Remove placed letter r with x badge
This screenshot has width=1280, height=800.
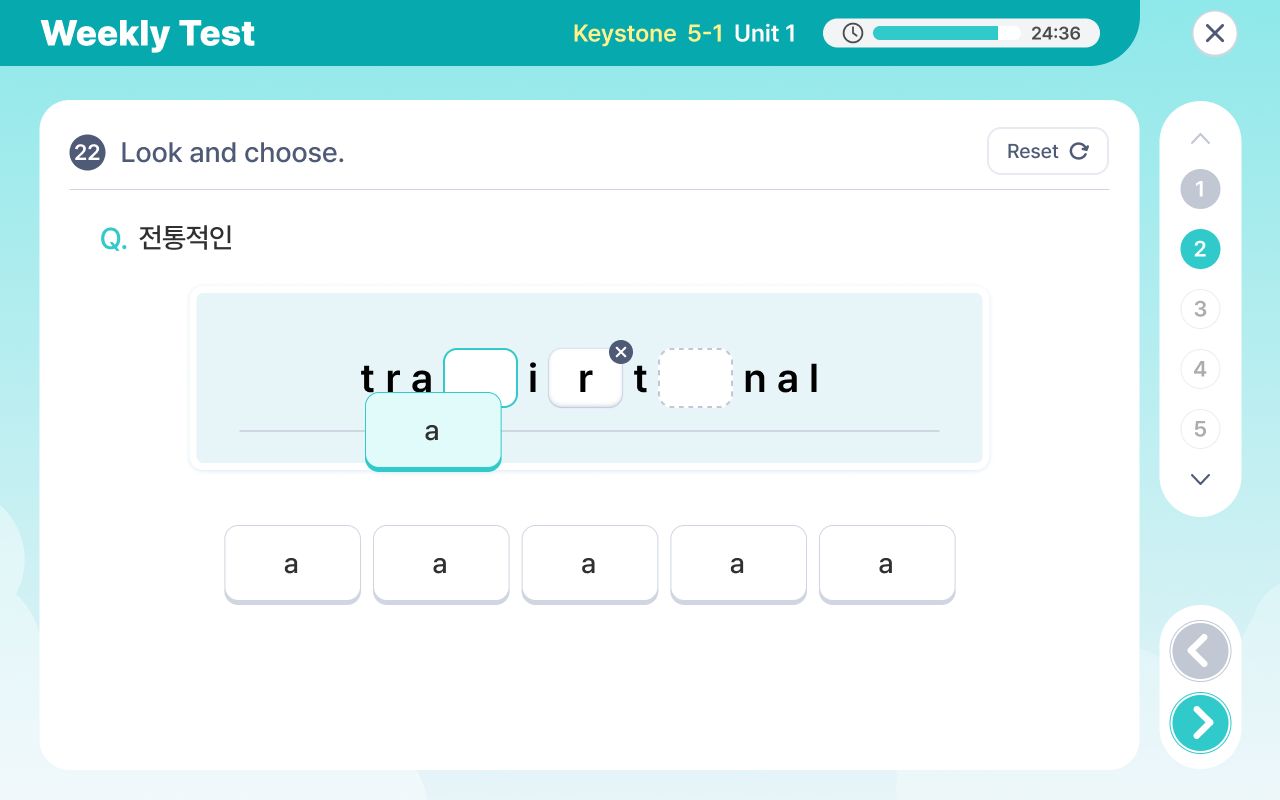[621, 352]
